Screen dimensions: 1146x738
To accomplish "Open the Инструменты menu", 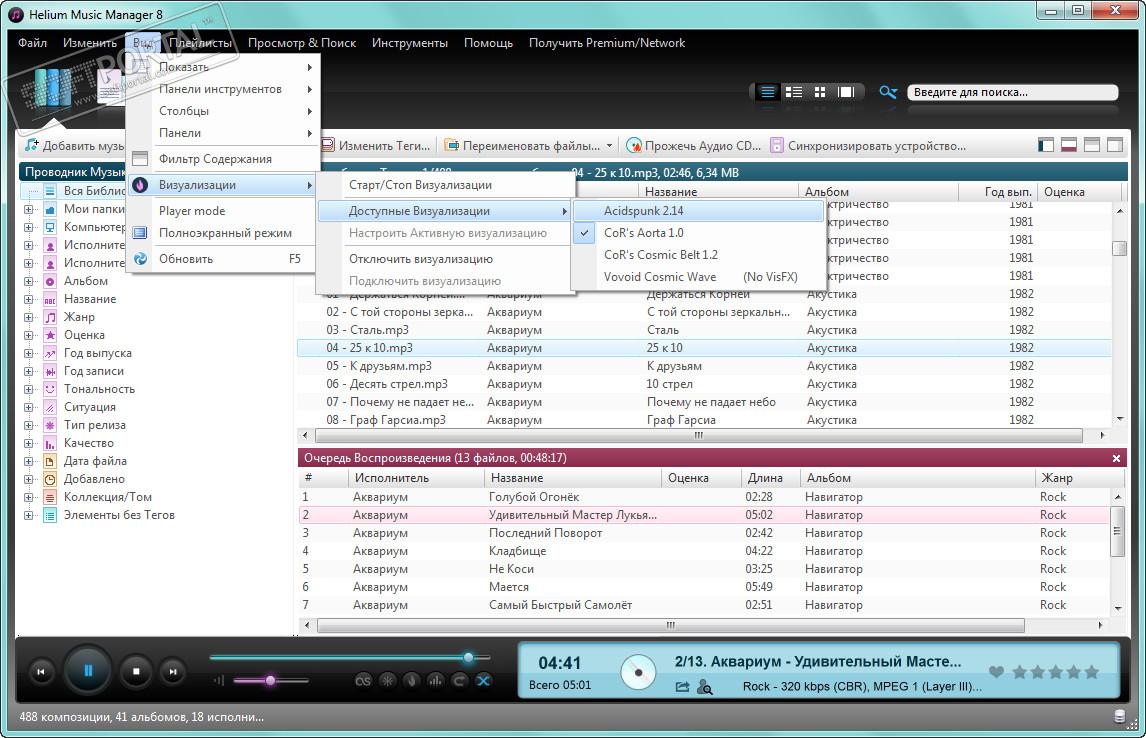I will (x=409, y=42).
